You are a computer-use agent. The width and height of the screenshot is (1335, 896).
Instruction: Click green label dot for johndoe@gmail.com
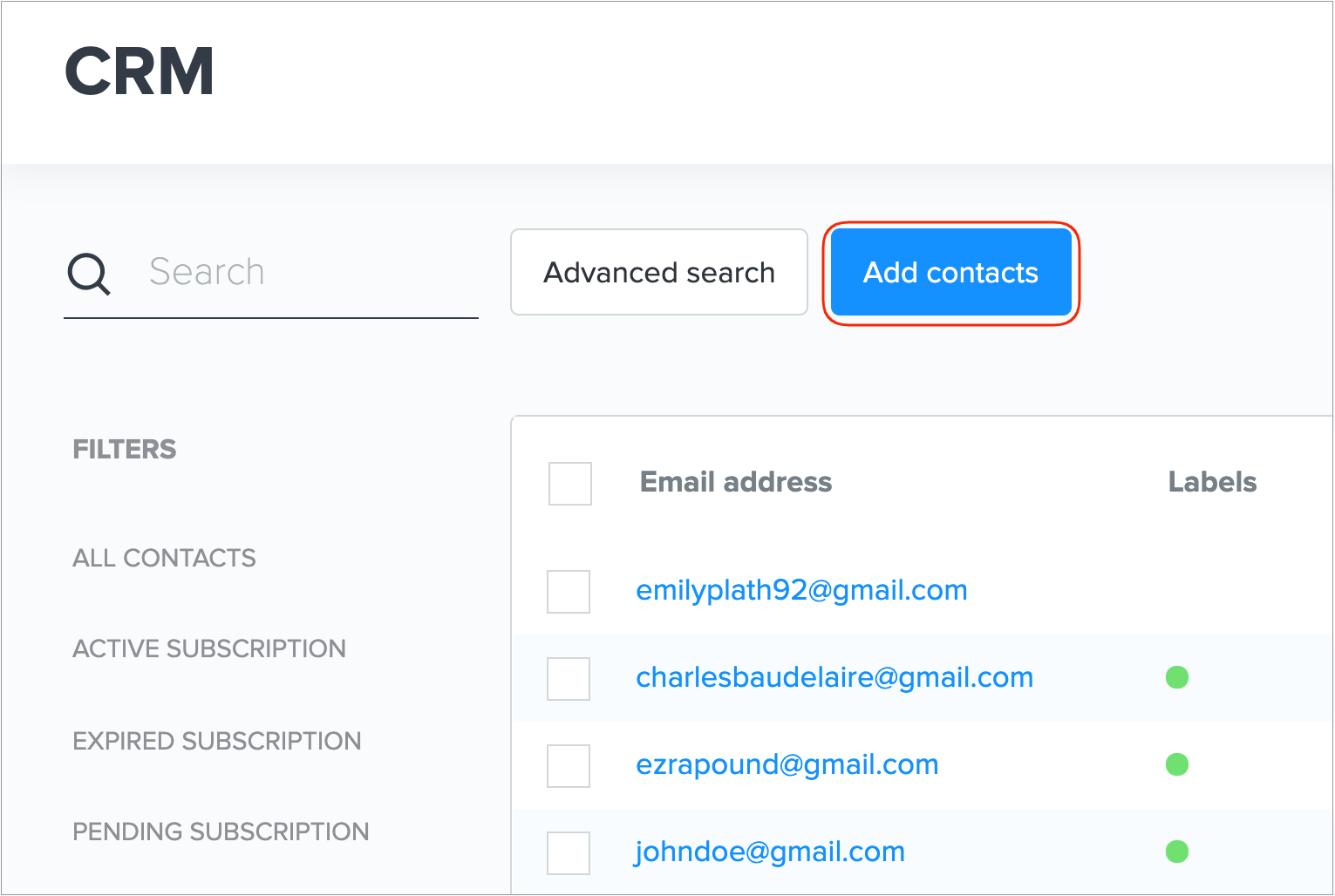[x=1177, y=852]
